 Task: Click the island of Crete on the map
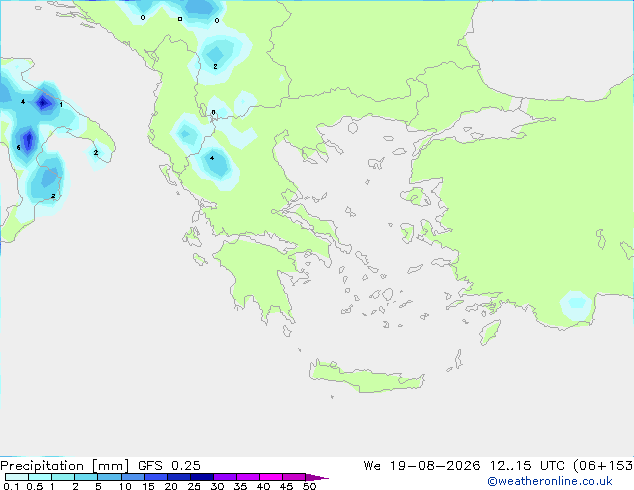click(x=366, y=377)
